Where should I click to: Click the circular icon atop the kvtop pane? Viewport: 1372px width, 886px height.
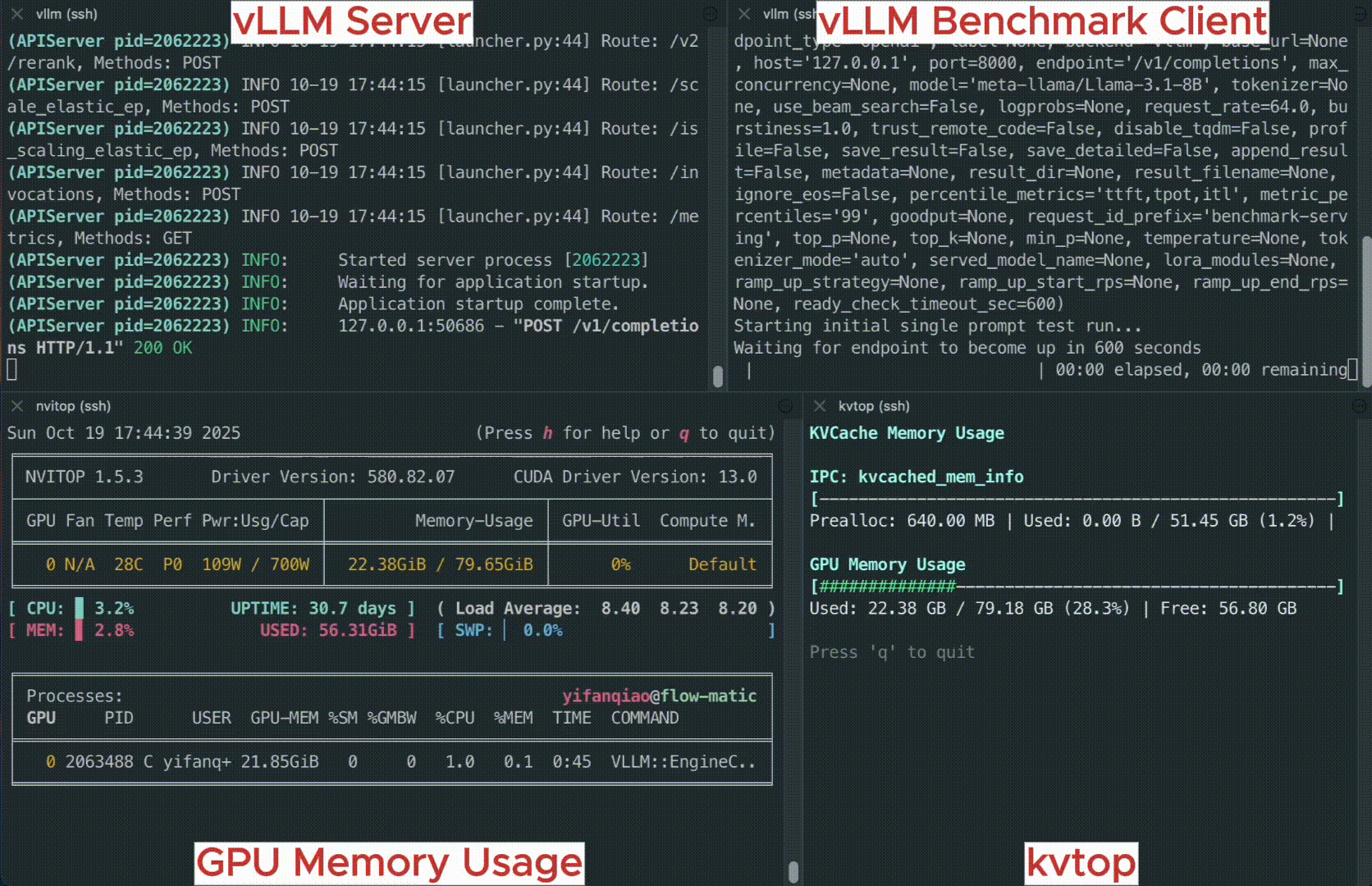point(1361,405)
